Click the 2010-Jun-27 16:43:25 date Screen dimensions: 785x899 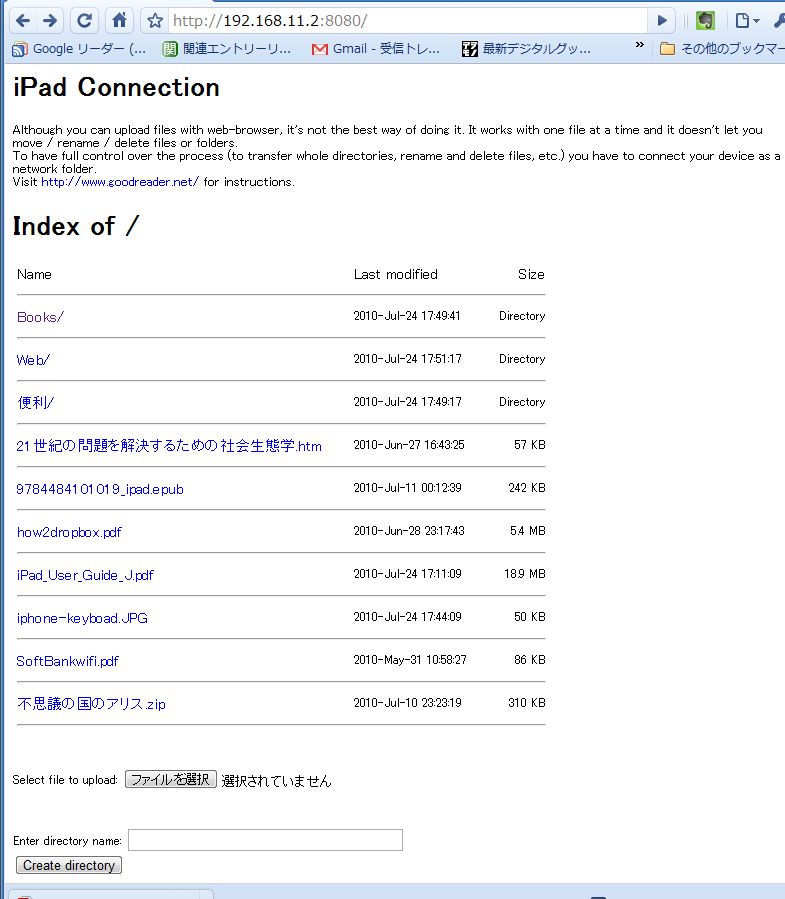tap(409, 445)
